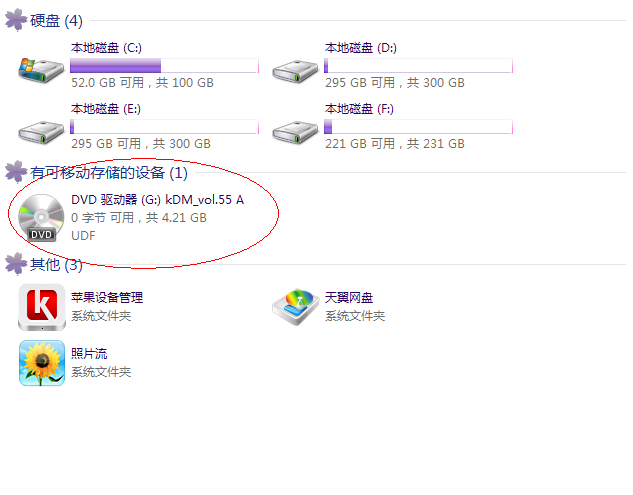This screenshot has width=633, height=495.
Task: Open the 苹果设备管理 red K icon
Action: pos(42,307)
